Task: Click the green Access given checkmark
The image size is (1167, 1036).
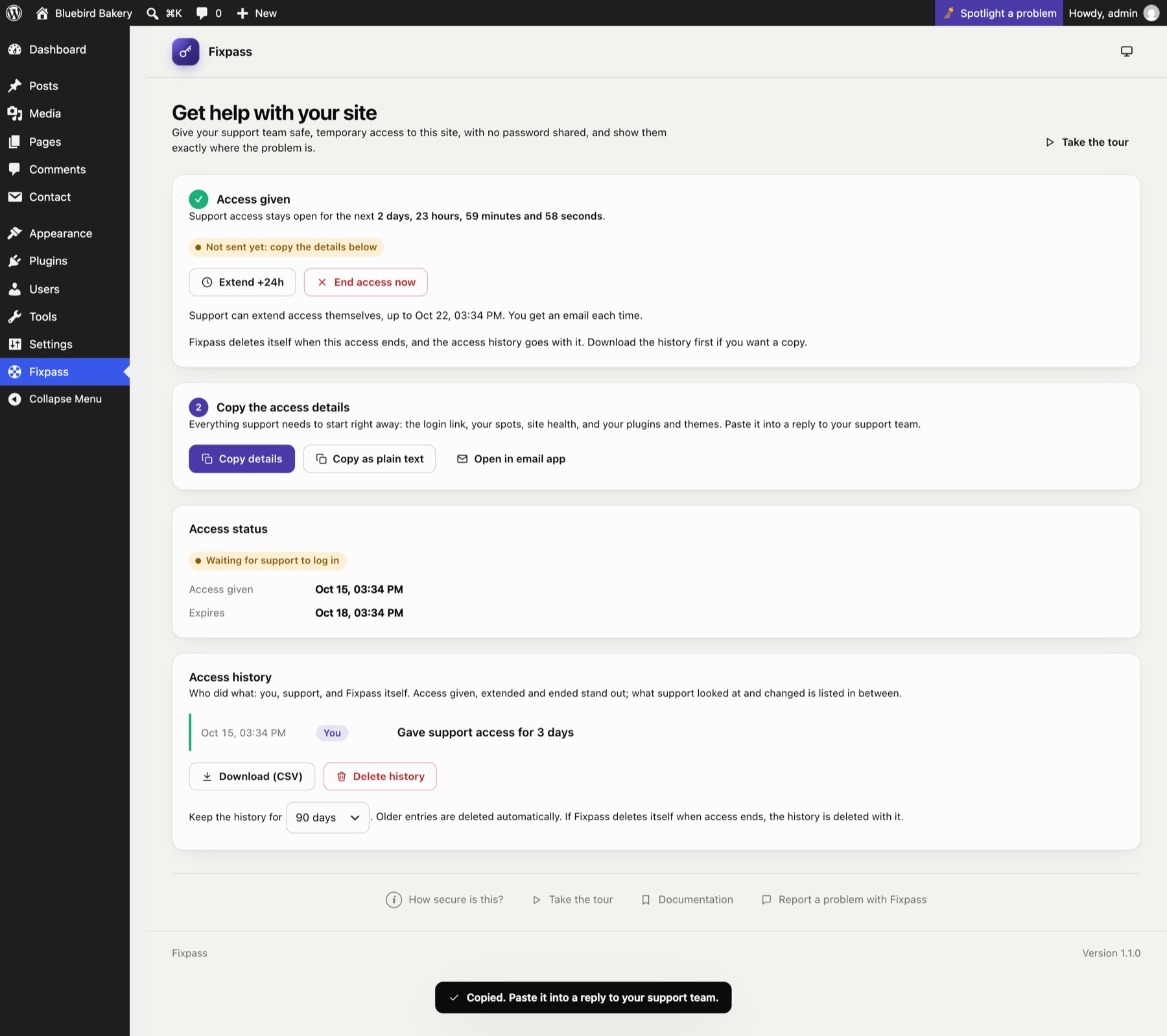Action: tap(198, 199)
